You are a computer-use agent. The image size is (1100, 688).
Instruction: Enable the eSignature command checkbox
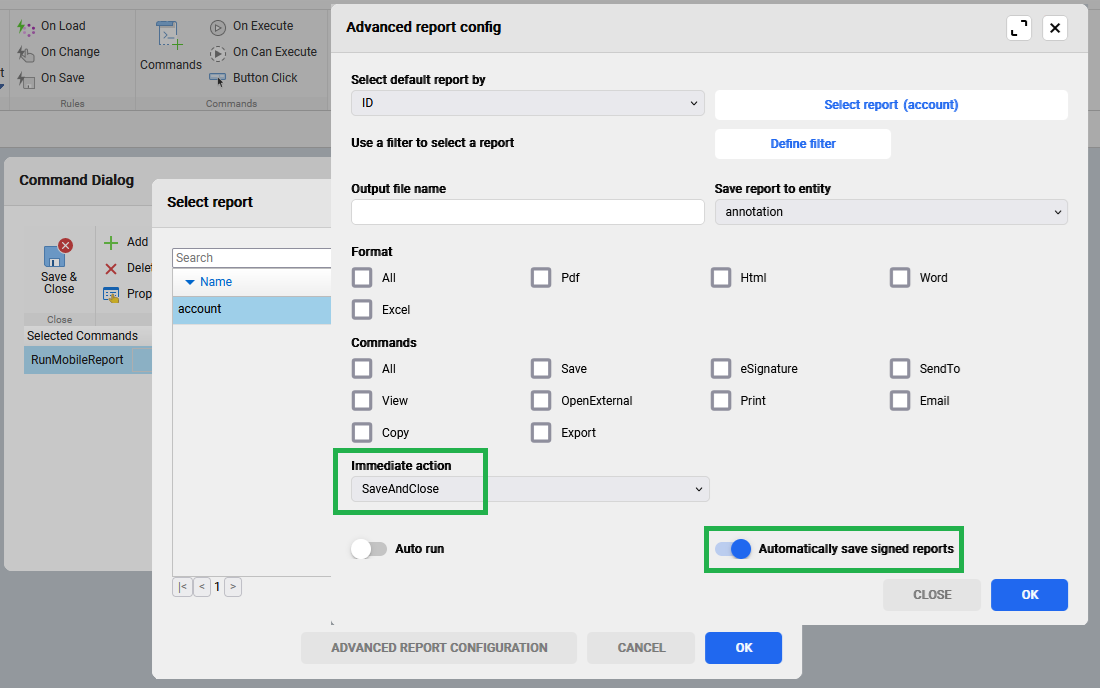click(x=721, y=369)
